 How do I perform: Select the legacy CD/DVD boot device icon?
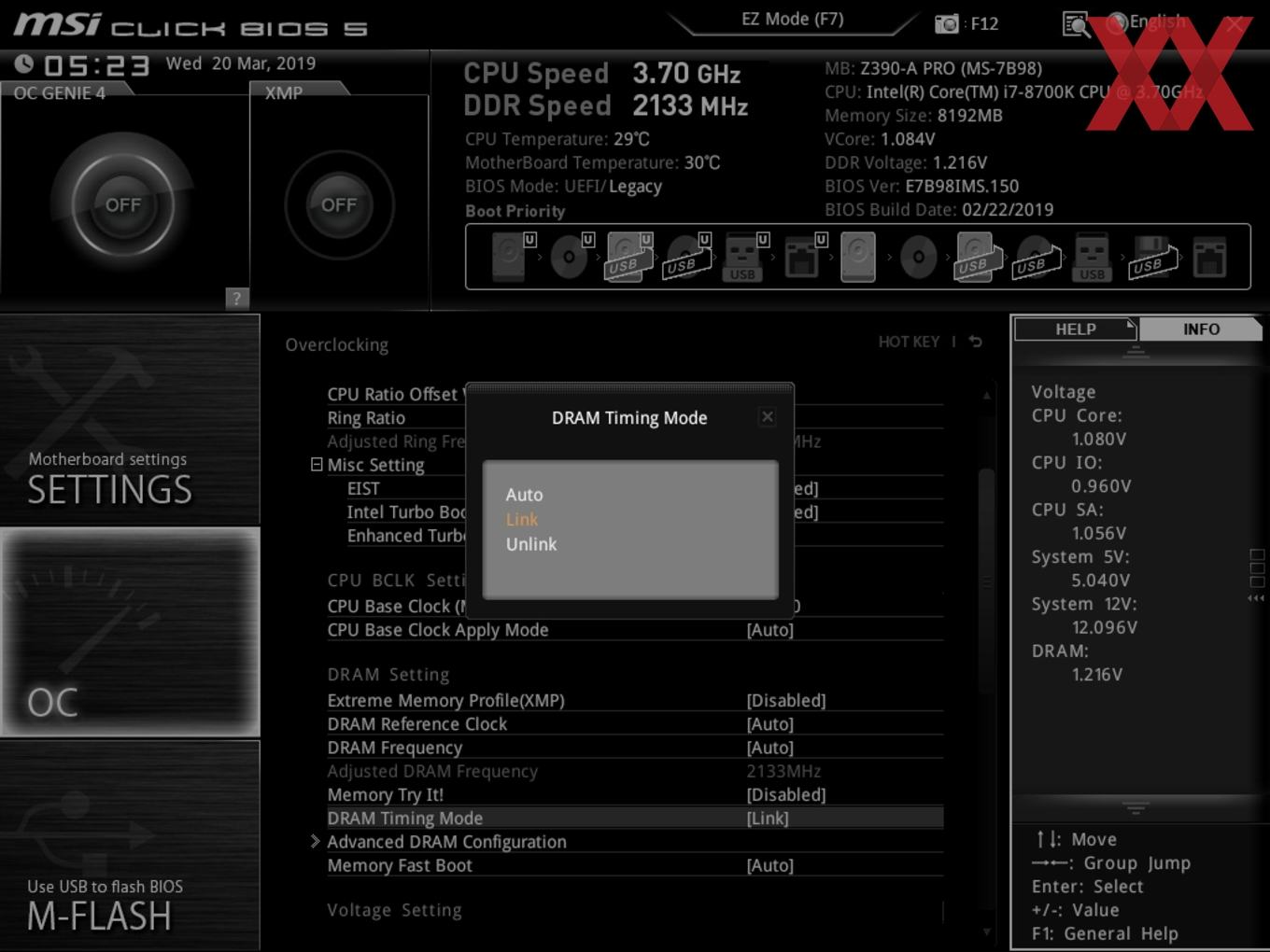click(x=918, y=257)
